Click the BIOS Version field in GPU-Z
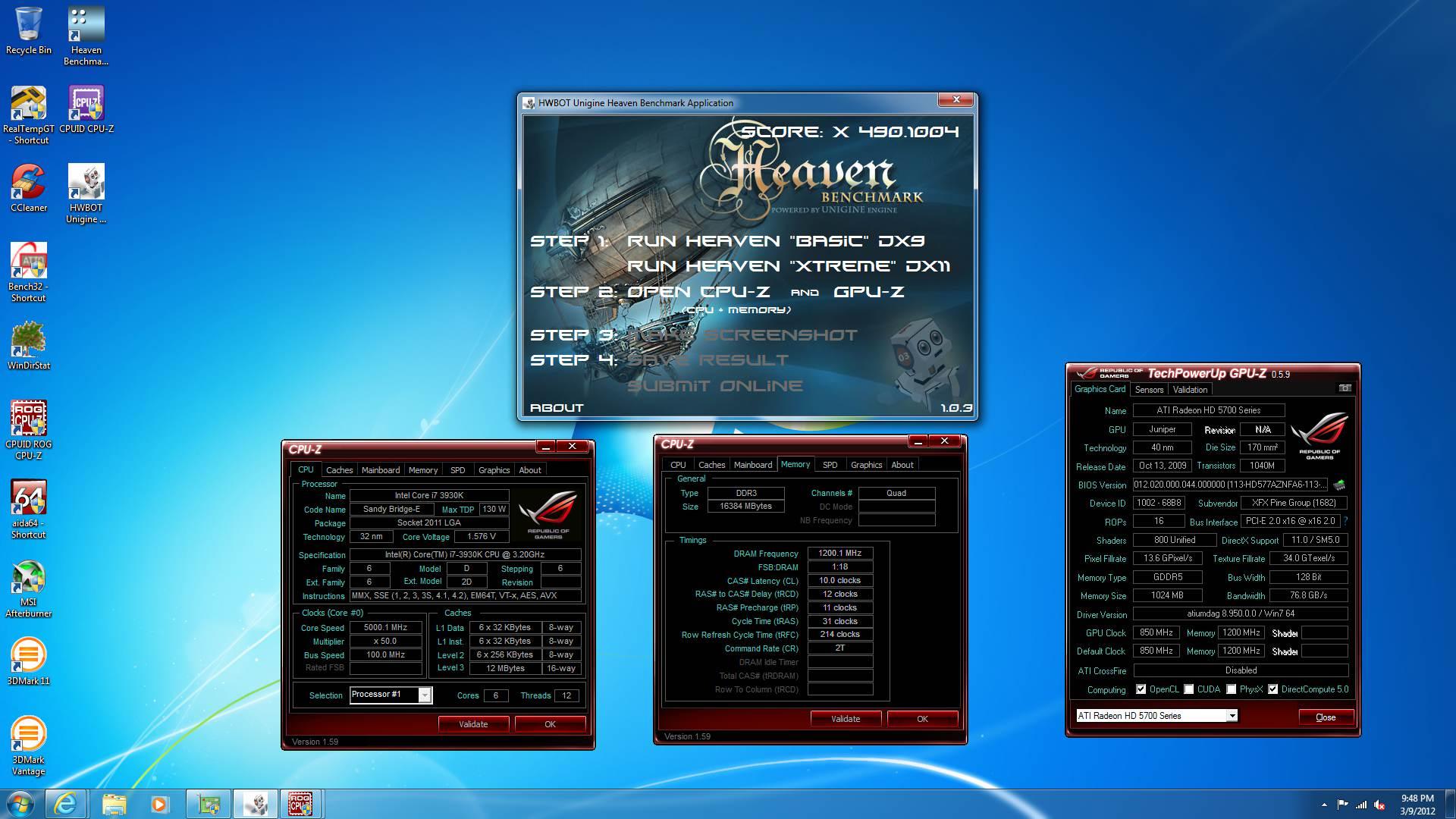 point(1230,485)
